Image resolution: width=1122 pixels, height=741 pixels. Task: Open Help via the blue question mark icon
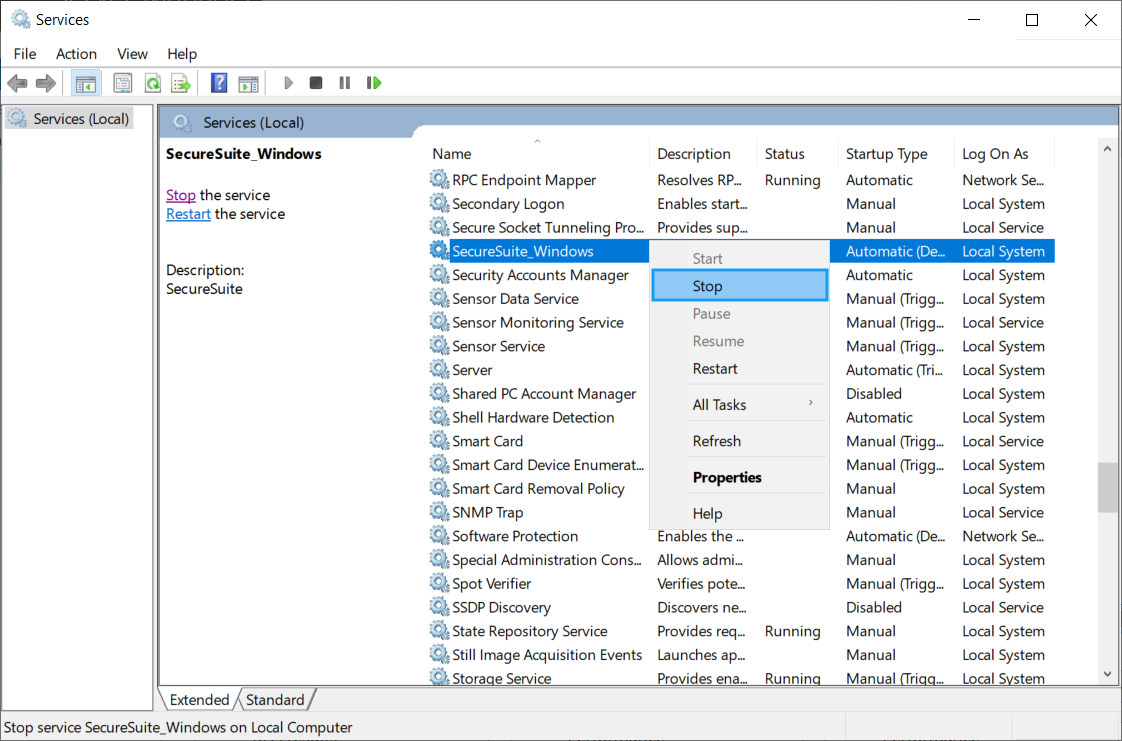coord(219,83)
